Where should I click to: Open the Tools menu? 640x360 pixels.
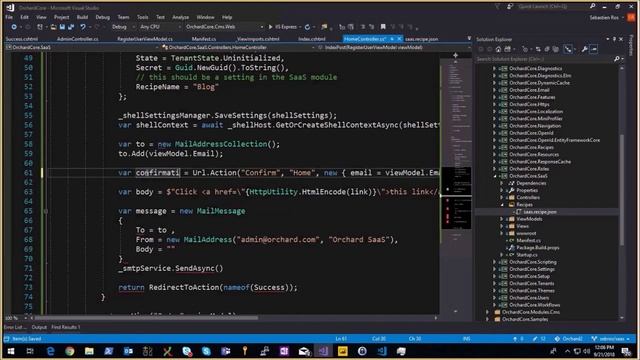(x=142, y=17)
